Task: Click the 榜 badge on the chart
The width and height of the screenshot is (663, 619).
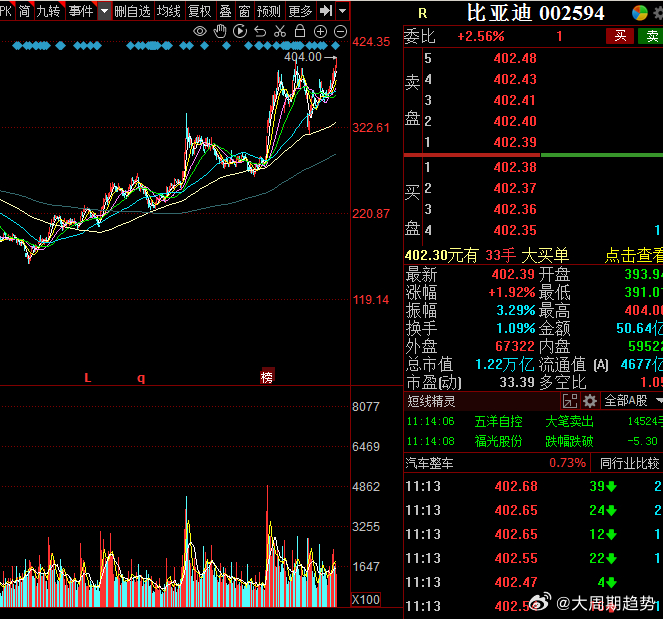Action: tap(267, 376)
